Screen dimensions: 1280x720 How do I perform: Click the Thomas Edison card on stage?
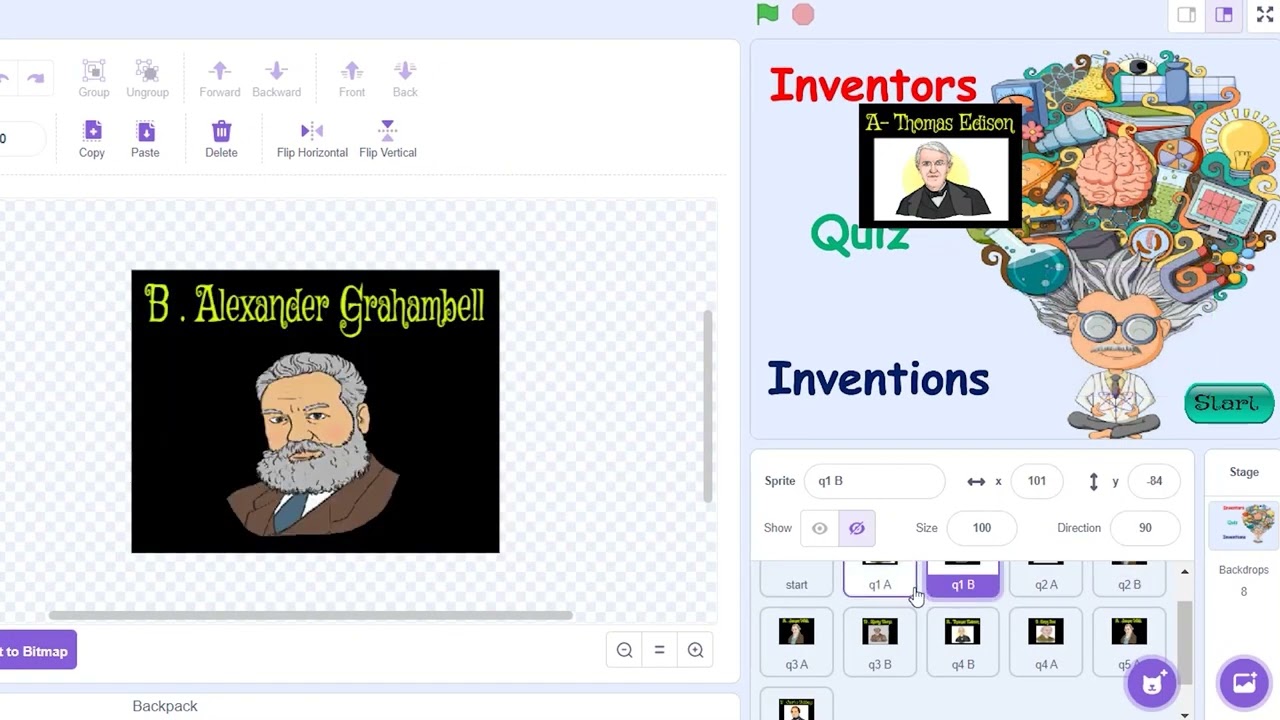click(940, 167)
